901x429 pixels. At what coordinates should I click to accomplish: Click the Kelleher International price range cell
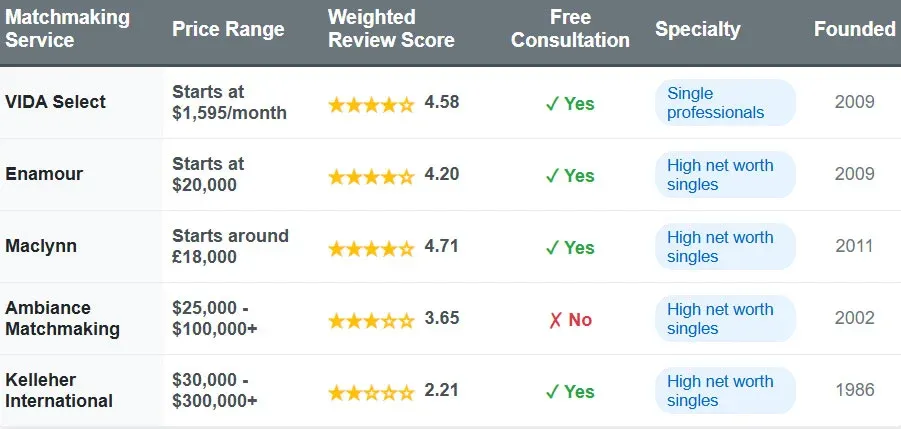(215, 391)
